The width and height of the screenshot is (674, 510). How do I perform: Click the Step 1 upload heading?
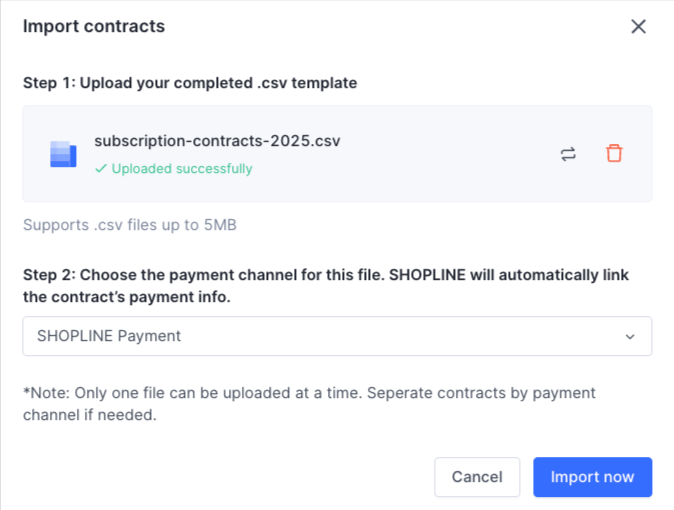tap(190, 83)
